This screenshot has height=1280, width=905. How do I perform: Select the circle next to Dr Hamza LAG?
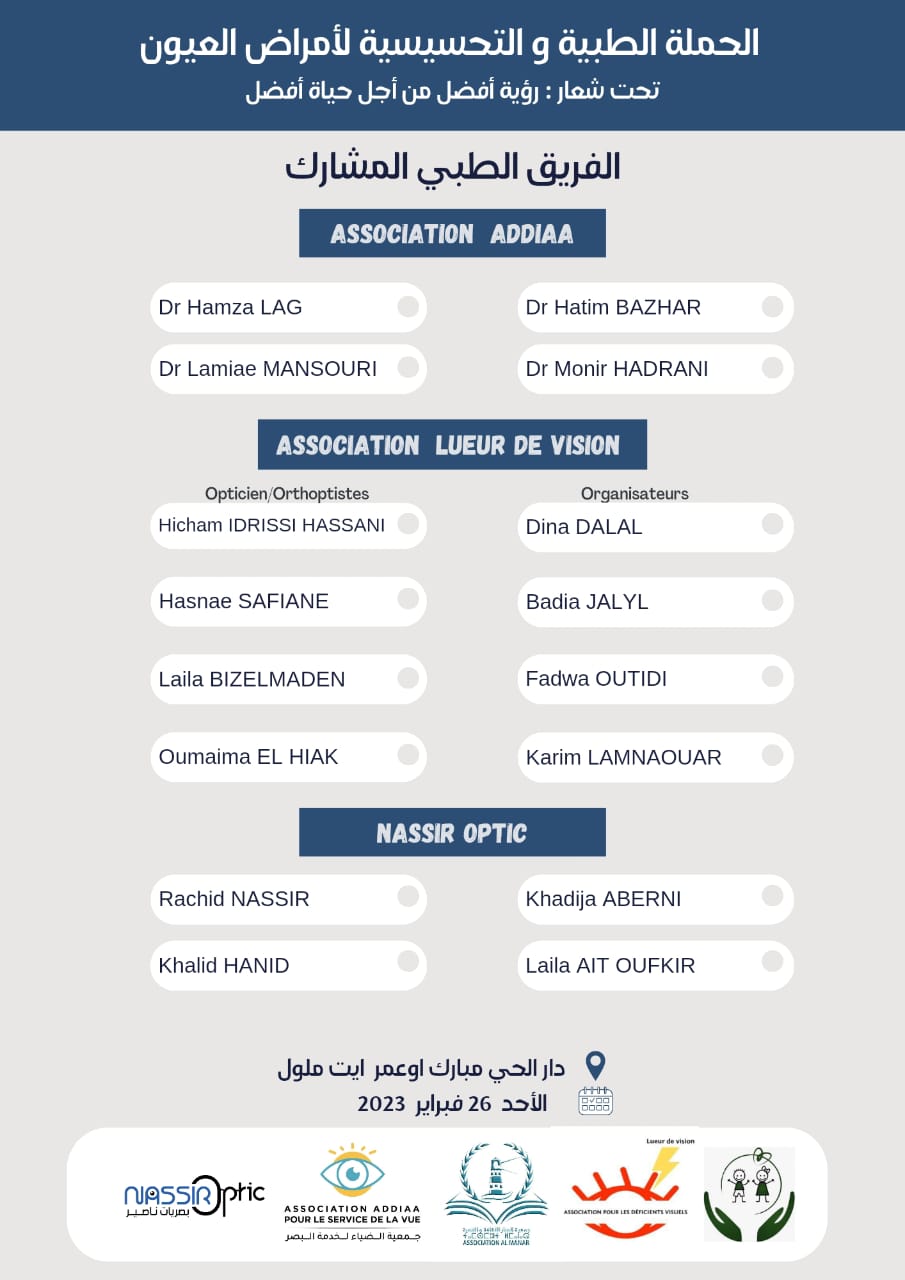coord(408,306)
